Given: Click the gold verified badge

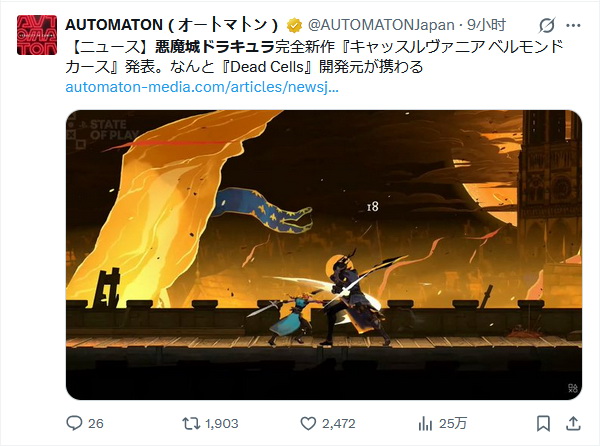Looking at the screenshot, I should tap(294, 26).
